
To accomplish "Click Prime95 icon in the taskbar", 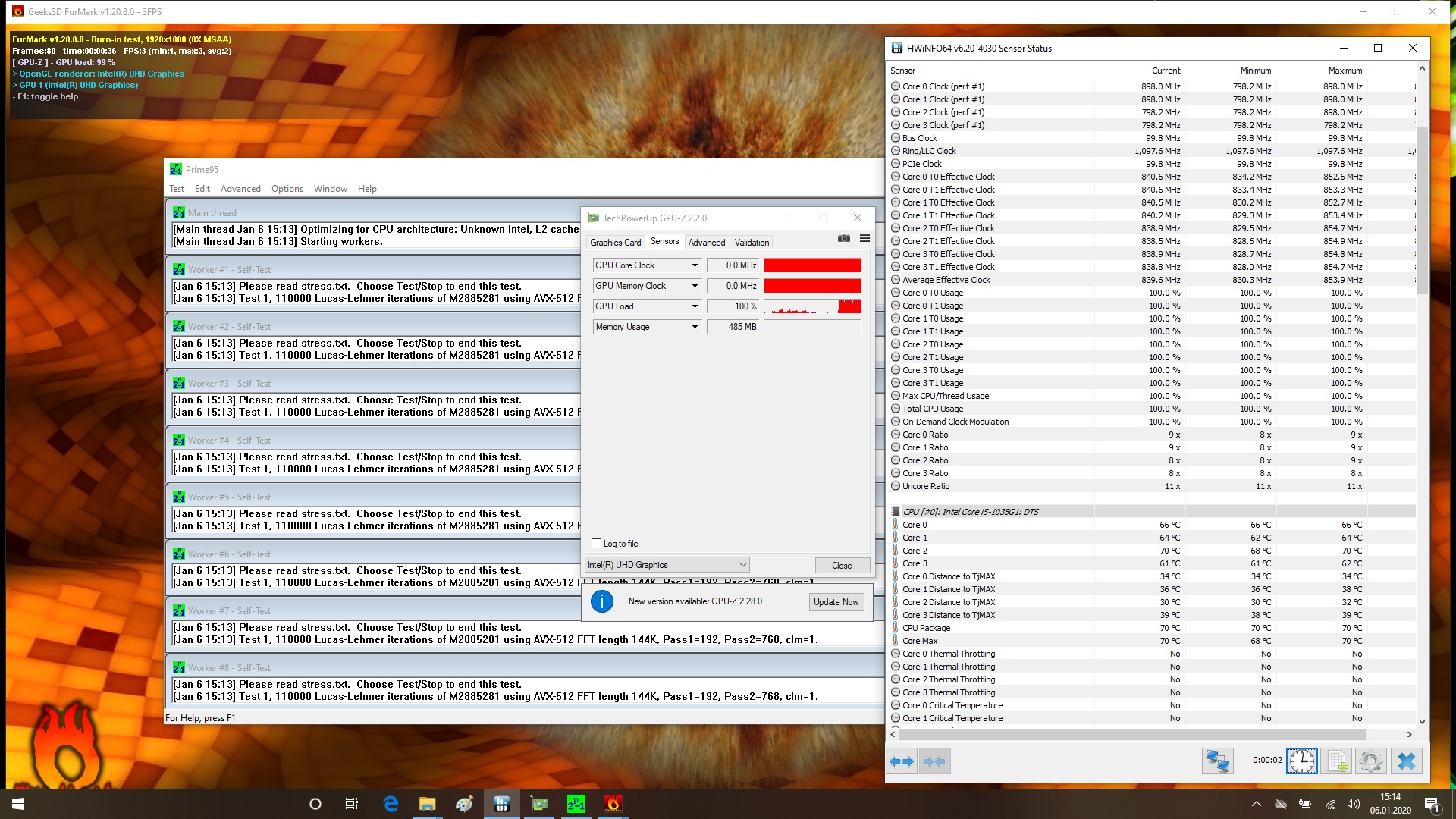I will click(576, 804).
